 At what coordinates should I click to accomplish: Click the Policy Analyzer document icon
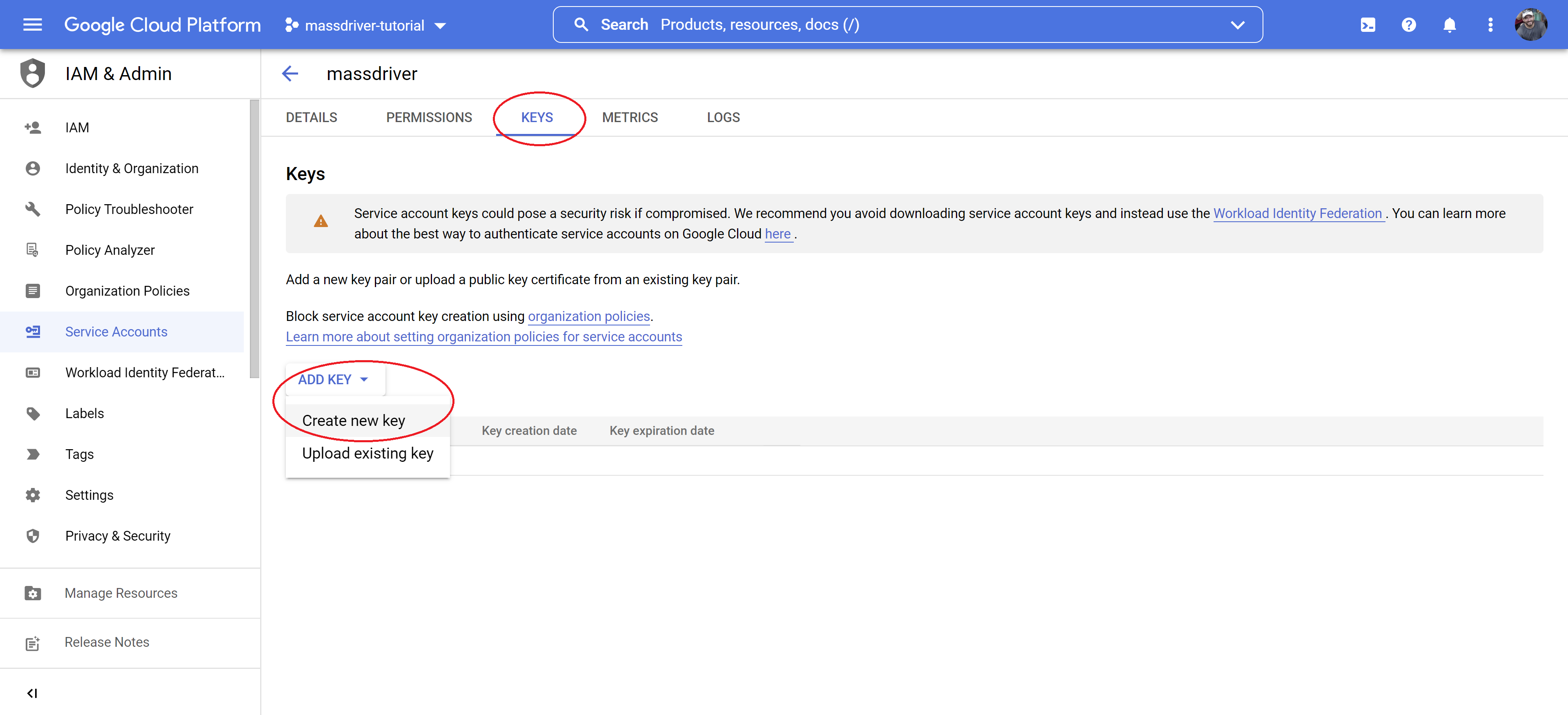click(33, 250)
